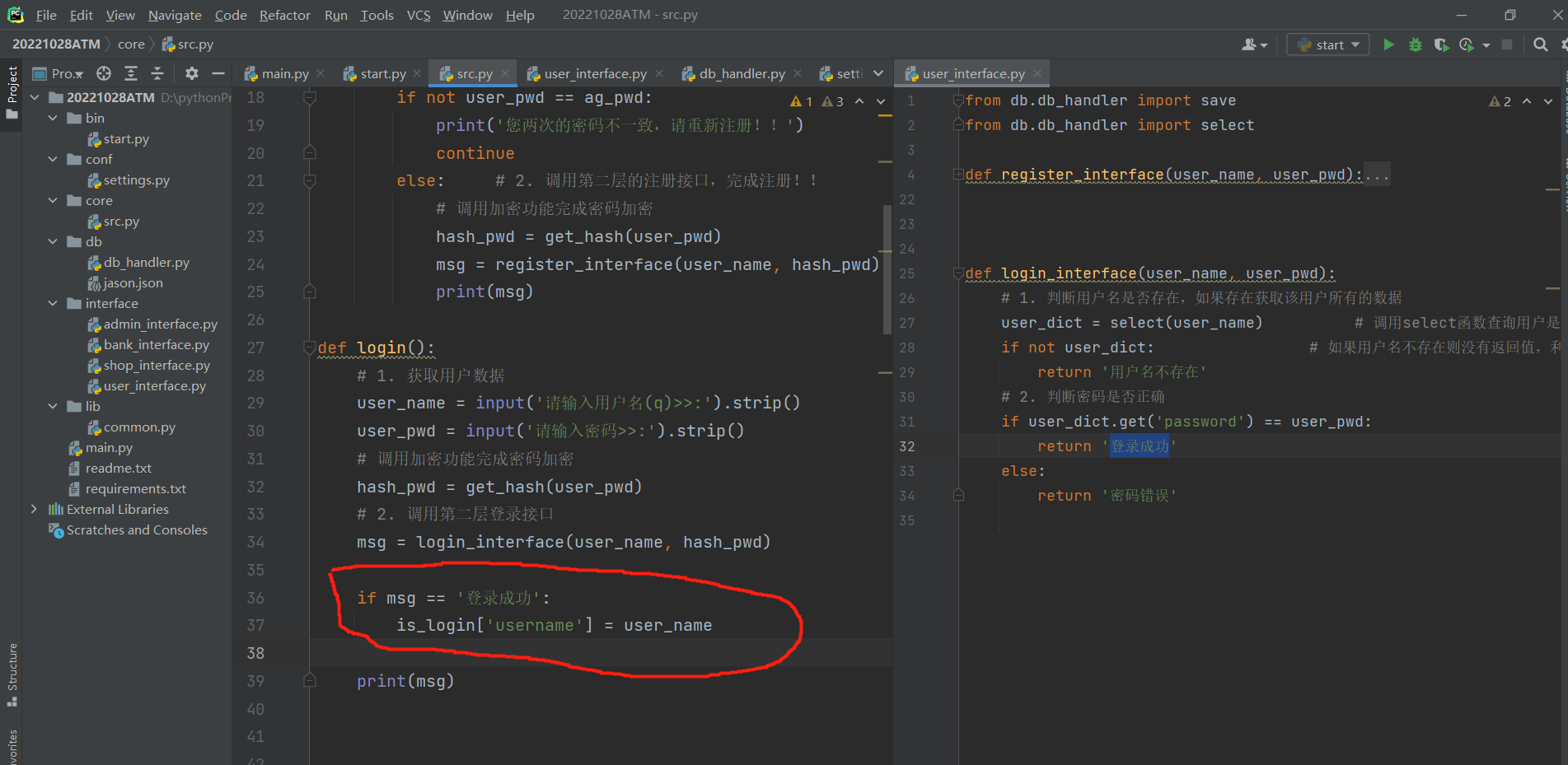Viewport: 1568px width, 765px height.
Task: Close right pane user_interface.py tab
Action: (x=1037, y=73)
